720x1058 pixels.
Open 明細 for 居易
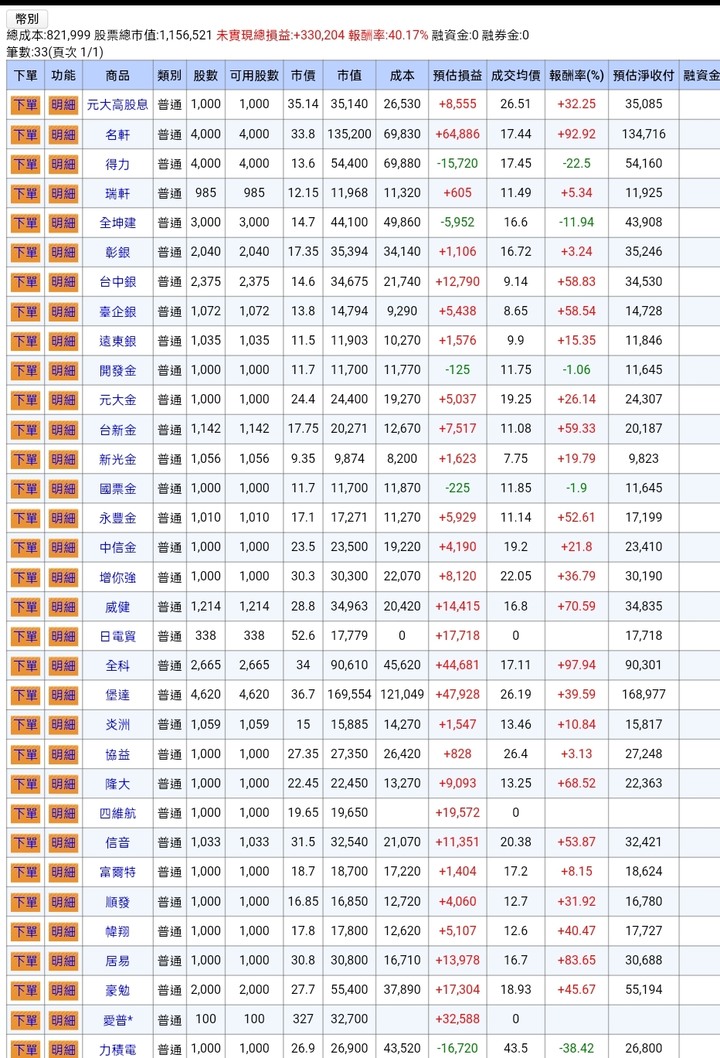coord(63,961)
